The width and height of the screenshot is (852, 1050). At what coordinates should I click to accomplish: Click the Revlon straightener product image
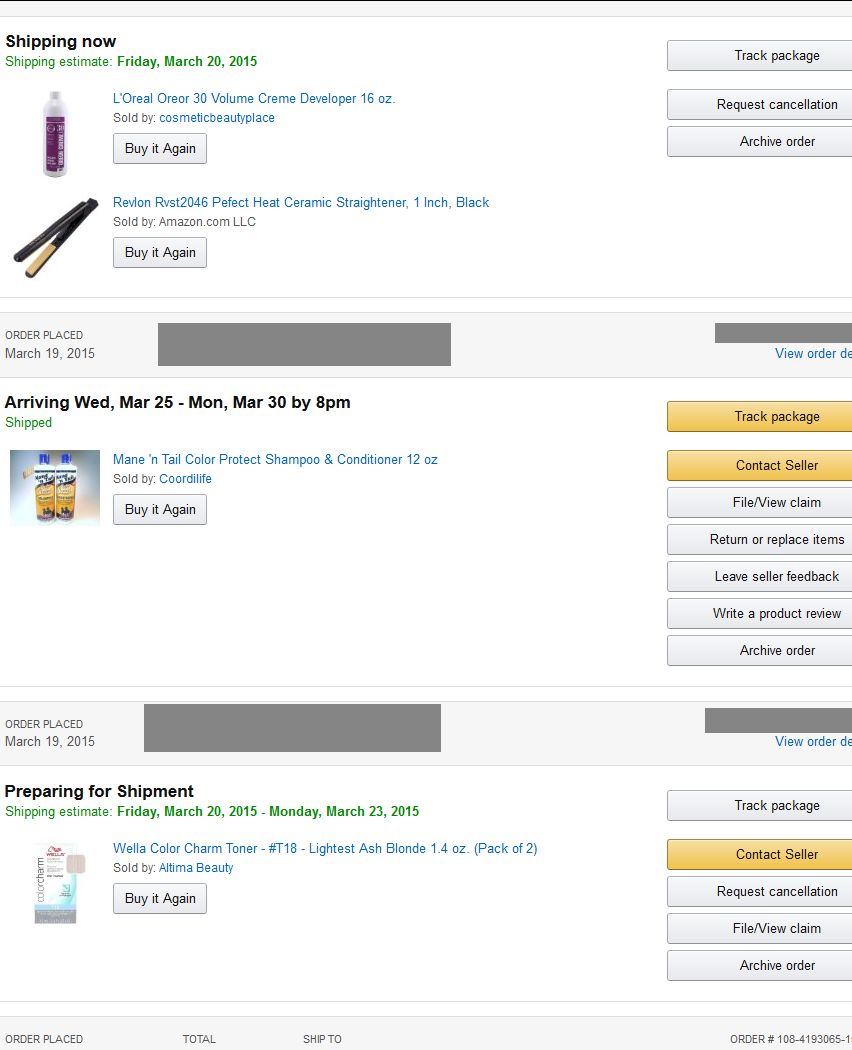(55, 237)
